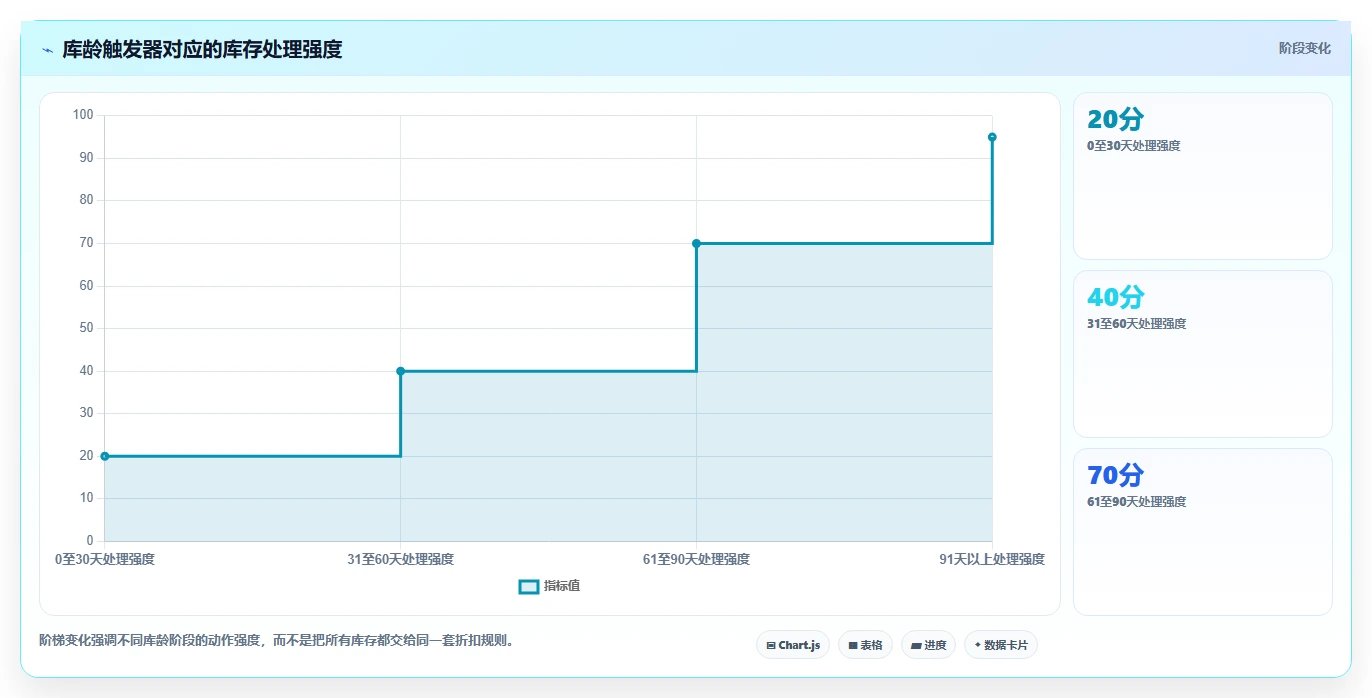Click the data point at value 40
1372x698 pixels.
(x=400, y=371)
